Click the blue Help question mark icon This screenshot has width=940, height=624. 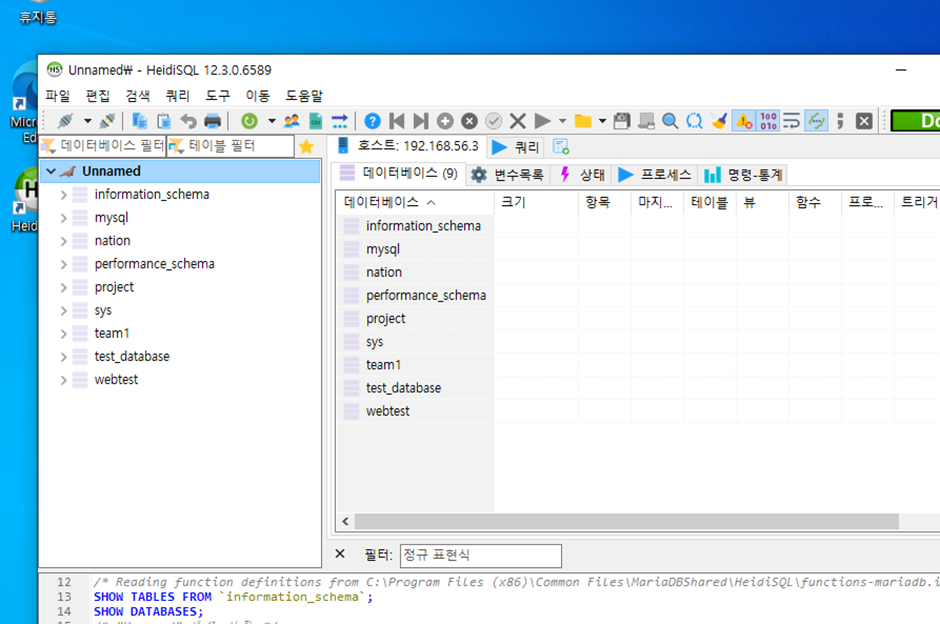coord(372,121)
